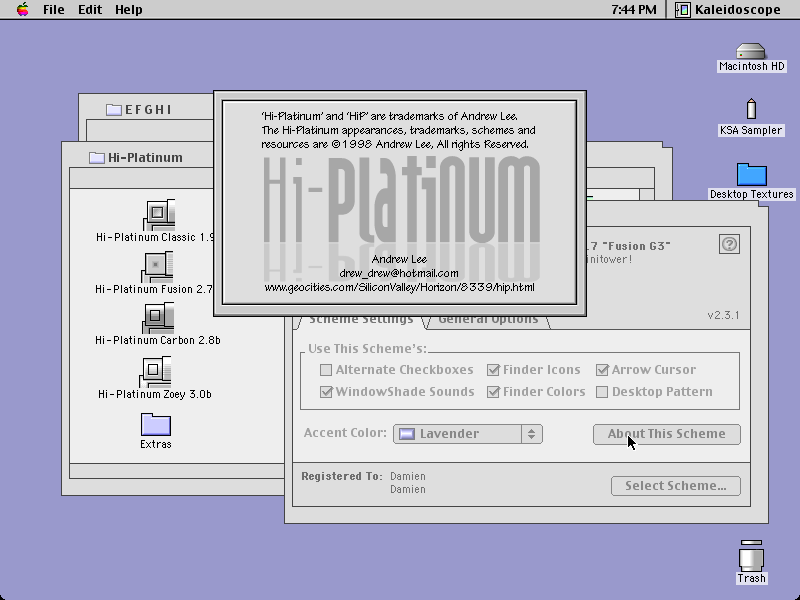Viewport: 800px width, 600px height.
Task: Click the 7:44 PM menu bar clock
Action: point(634,10)
